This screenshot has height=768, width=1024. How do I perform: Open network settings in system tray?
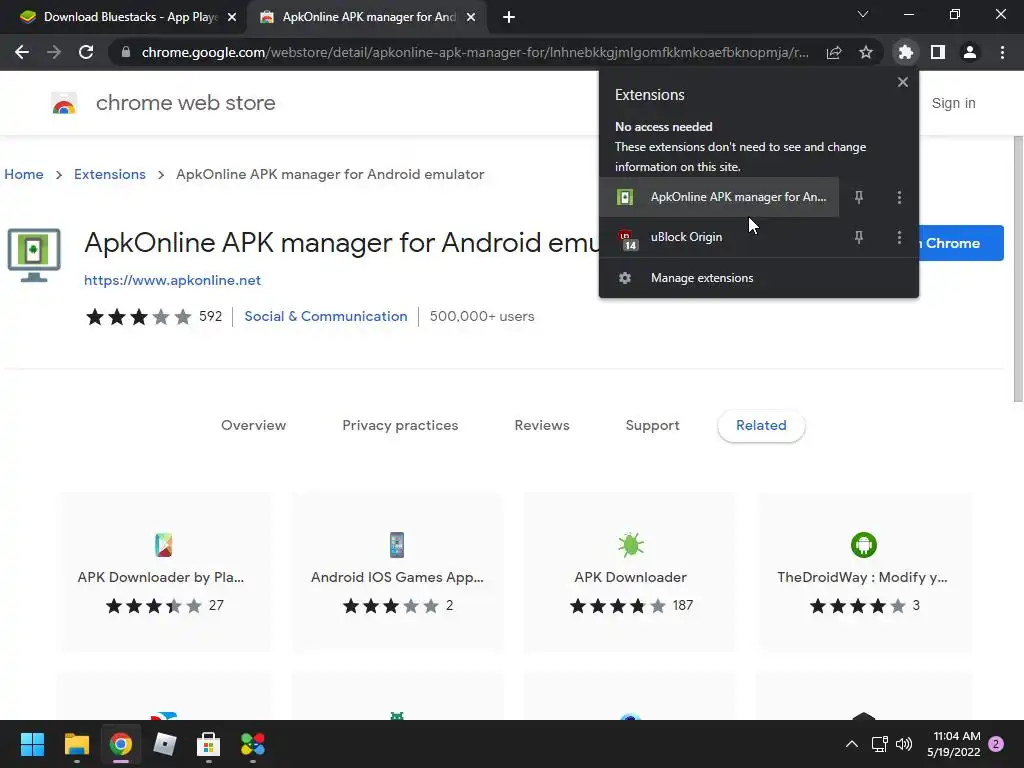pos(879,744)
